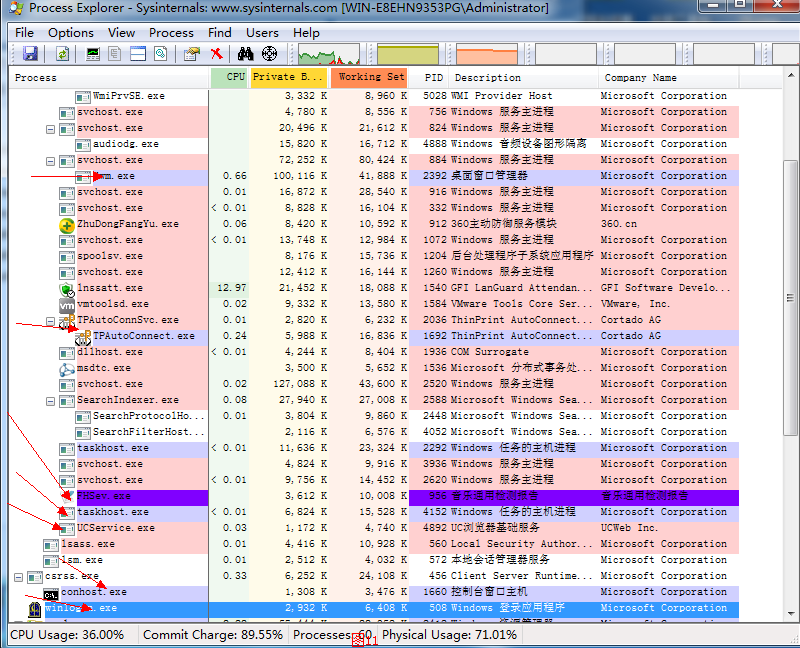Click the vertical scrollbar down arrow
This screenshot has width=800, height=648.
(791, 614)
